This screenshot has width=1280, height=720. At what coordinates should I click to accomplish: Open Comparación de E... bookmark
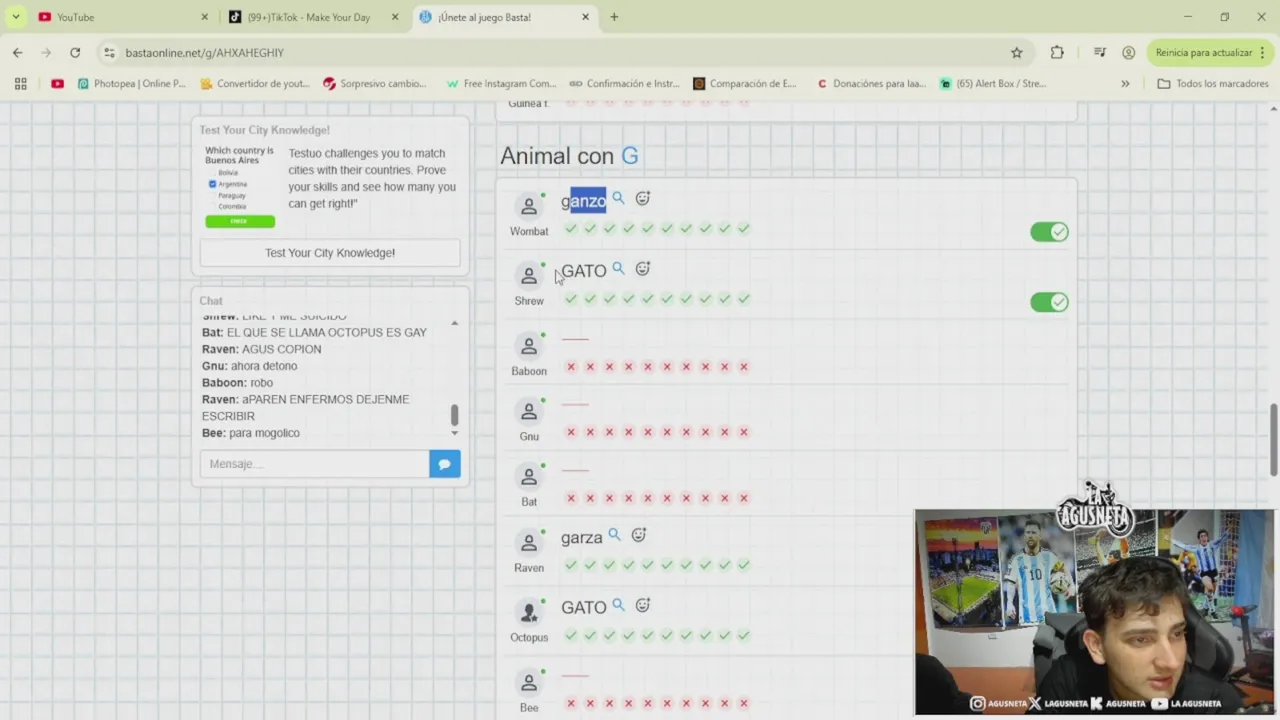click(x=745, y=84)
